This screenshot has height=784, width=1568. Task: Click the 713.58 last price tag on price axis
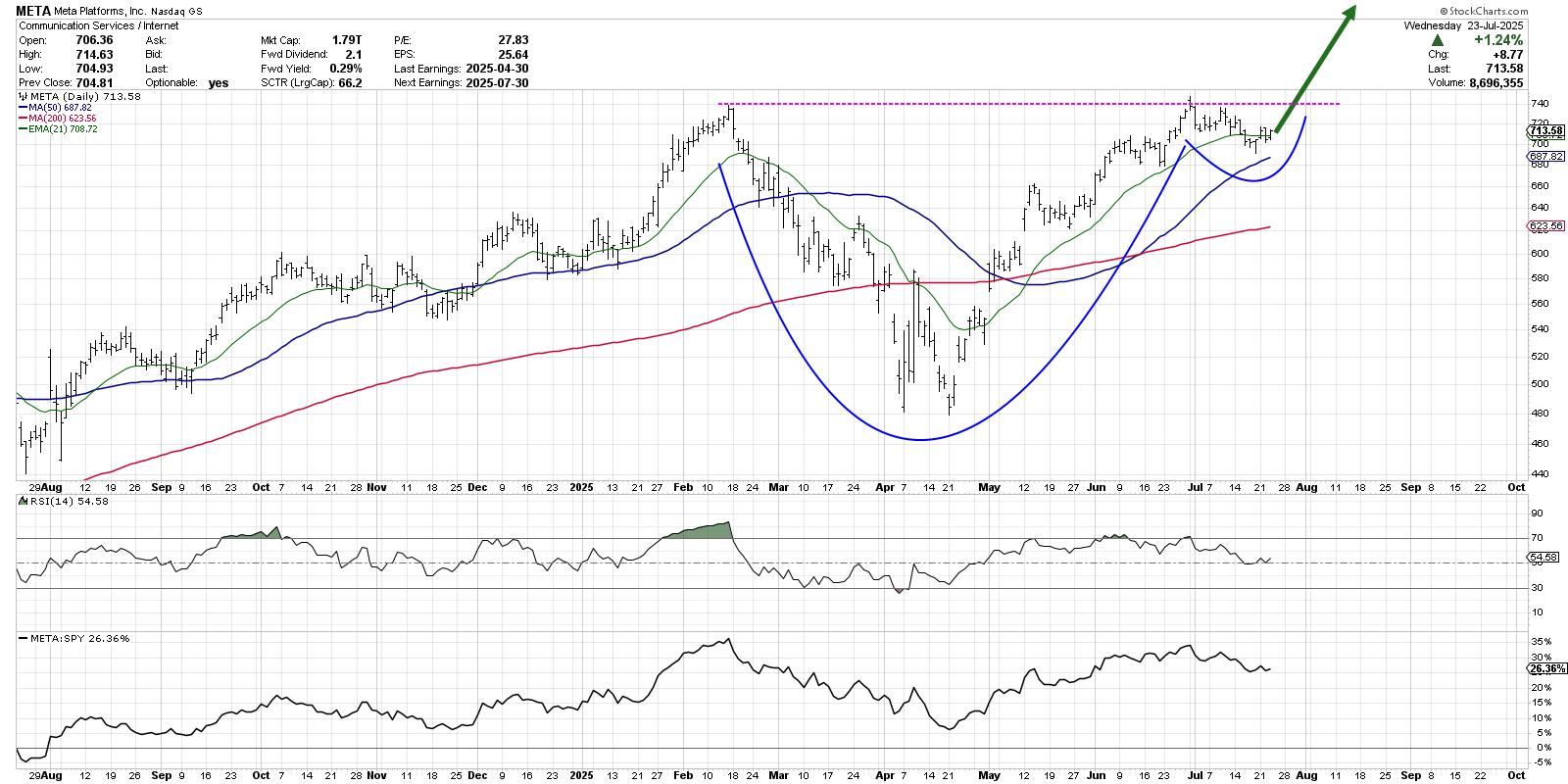click(x=1545, y=131)
